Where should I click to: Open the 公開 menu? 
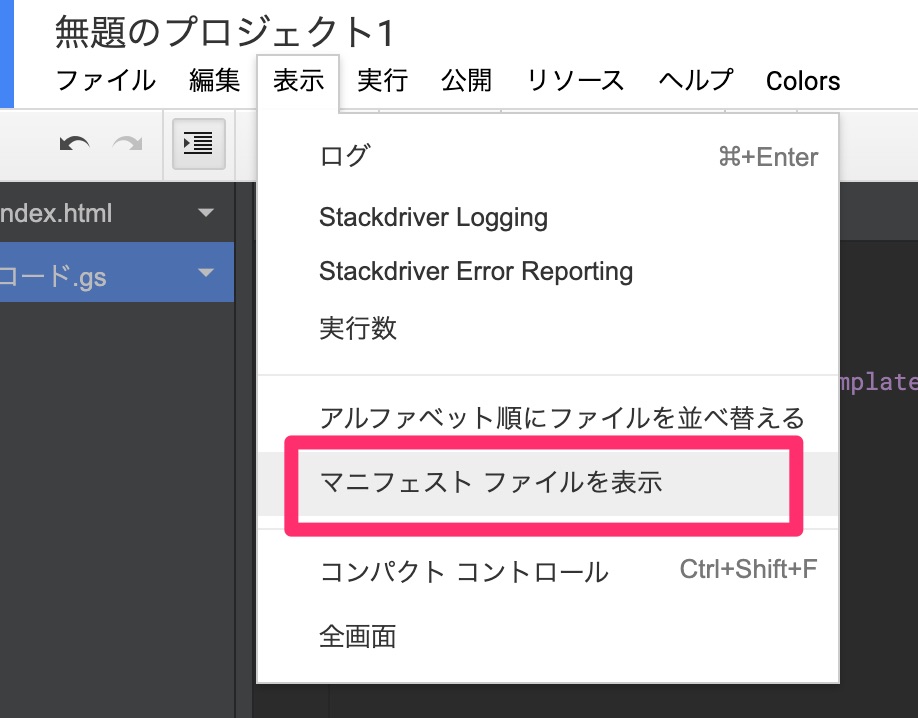[x=467, y=81]
